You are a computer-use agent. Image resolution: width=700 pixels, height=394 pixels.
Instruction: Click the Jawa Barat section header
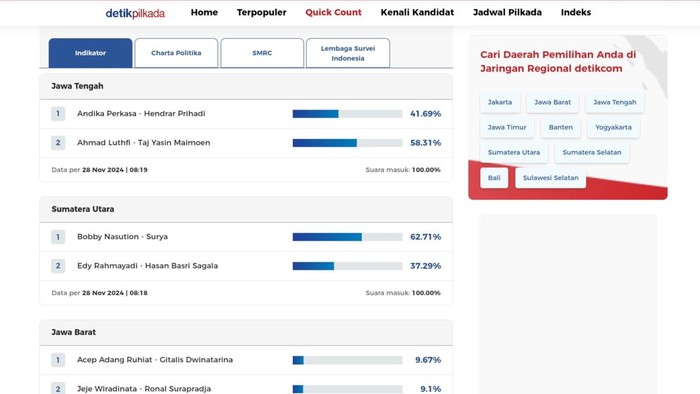[246, 332]
